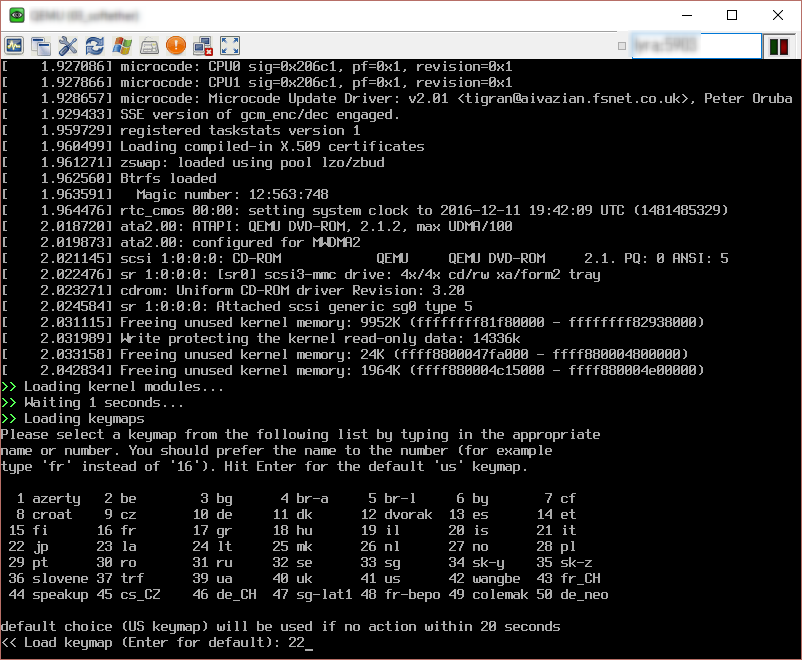The height and width of the screenshot is (660, 802).
Task: Click the system monitor graph toolbar icon
Action: pos(14,45)
